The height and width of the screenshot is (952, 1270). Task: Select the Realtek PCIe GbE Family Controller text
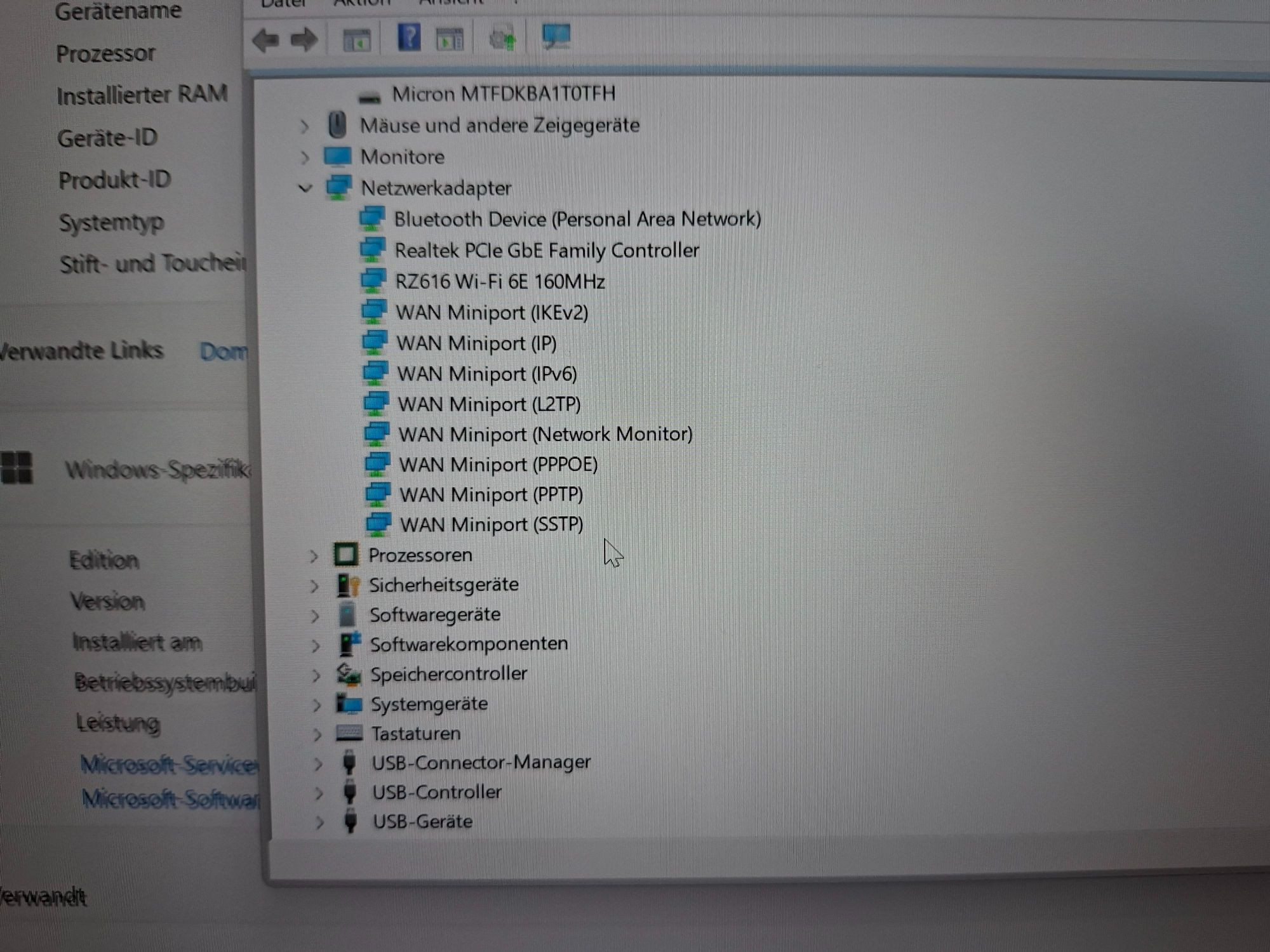click(547, 250)
